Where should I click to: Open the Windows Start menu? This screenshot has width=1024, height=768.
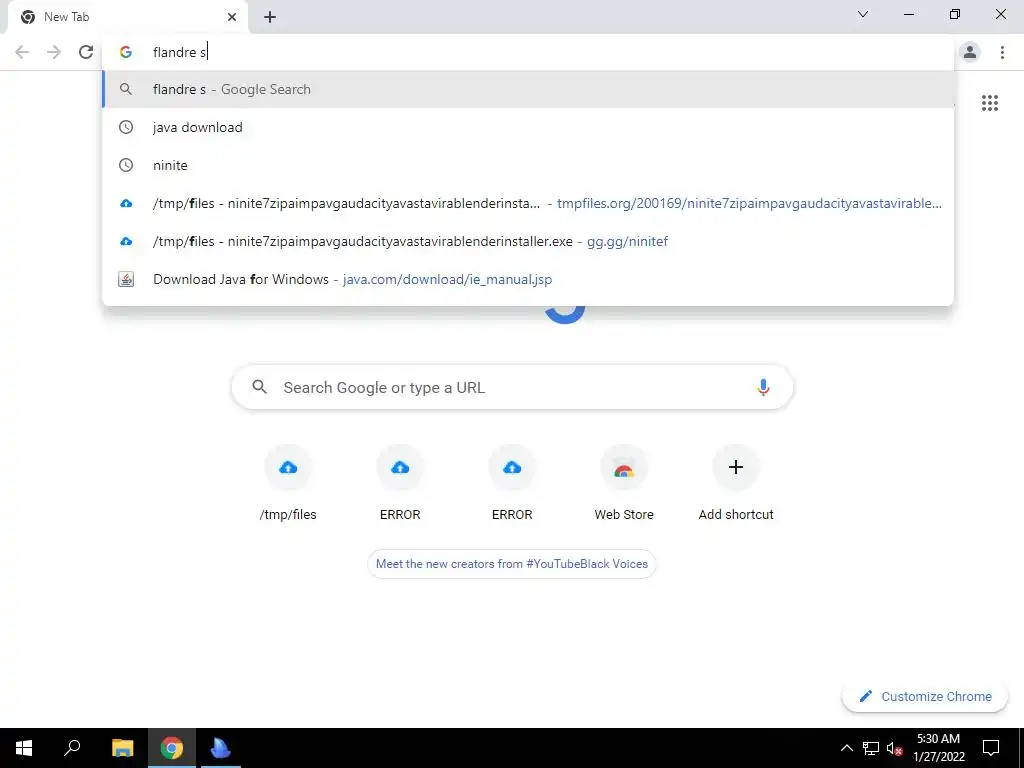24,748
